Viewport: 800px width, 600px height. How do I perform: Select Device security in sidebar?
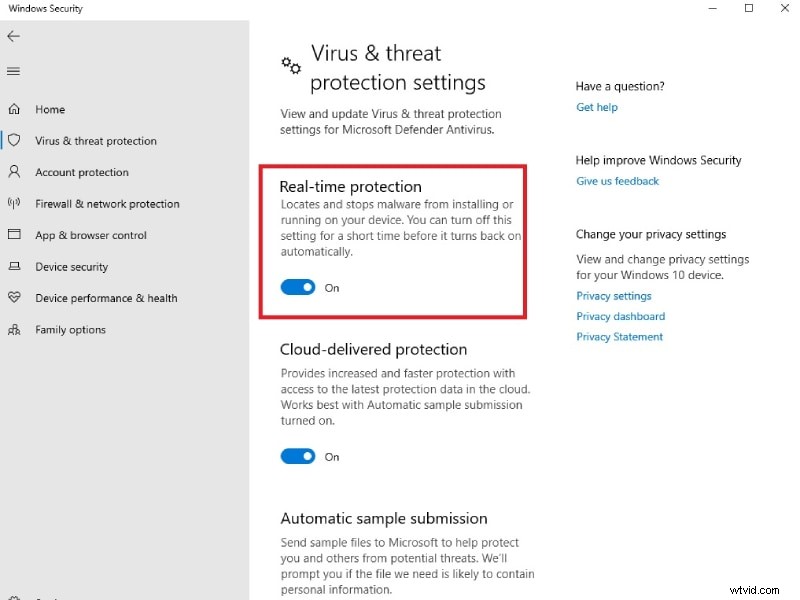[71, 267]
